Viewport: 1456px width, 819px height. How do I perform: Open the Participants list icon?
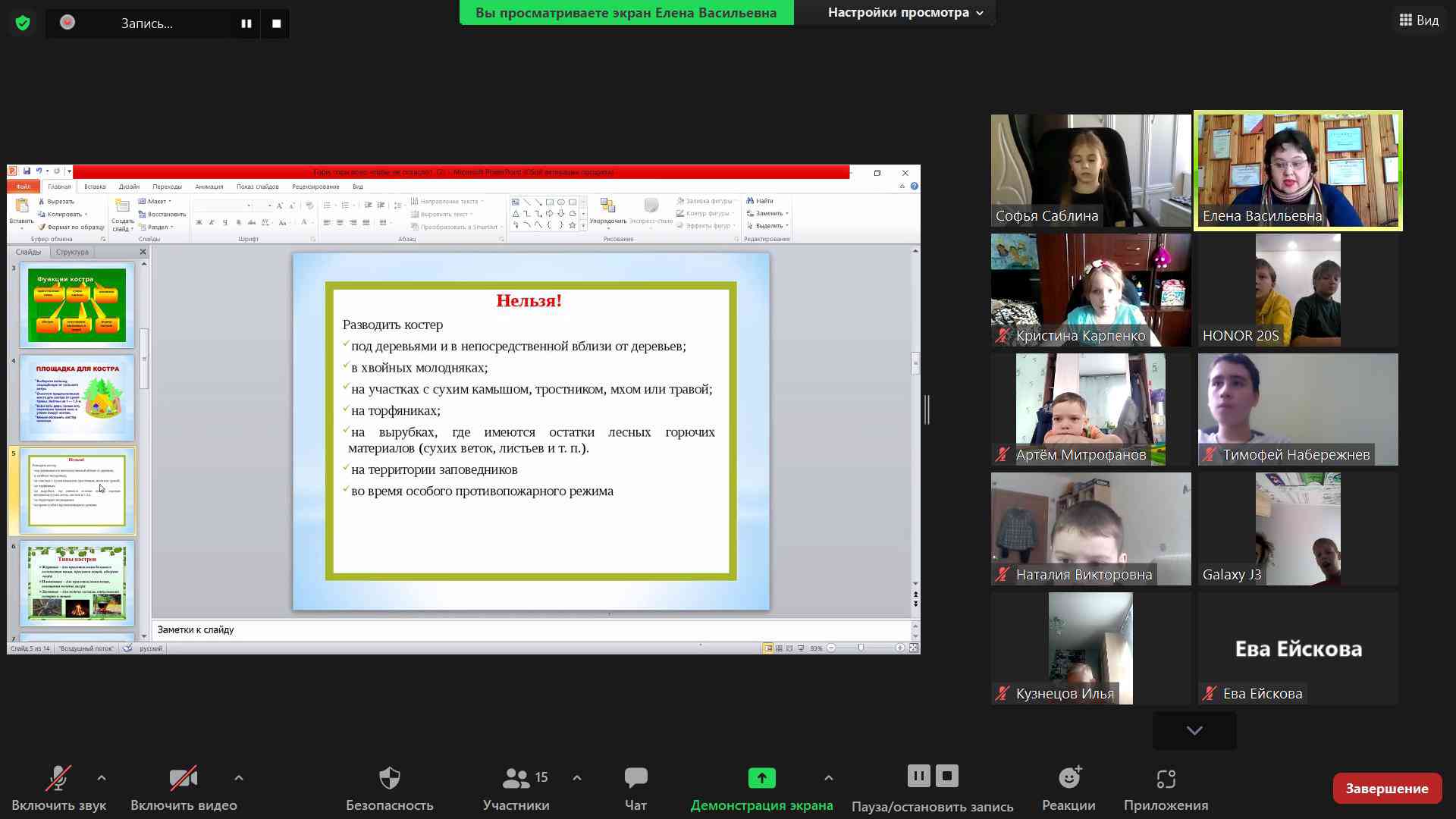[x=516, y=778]
